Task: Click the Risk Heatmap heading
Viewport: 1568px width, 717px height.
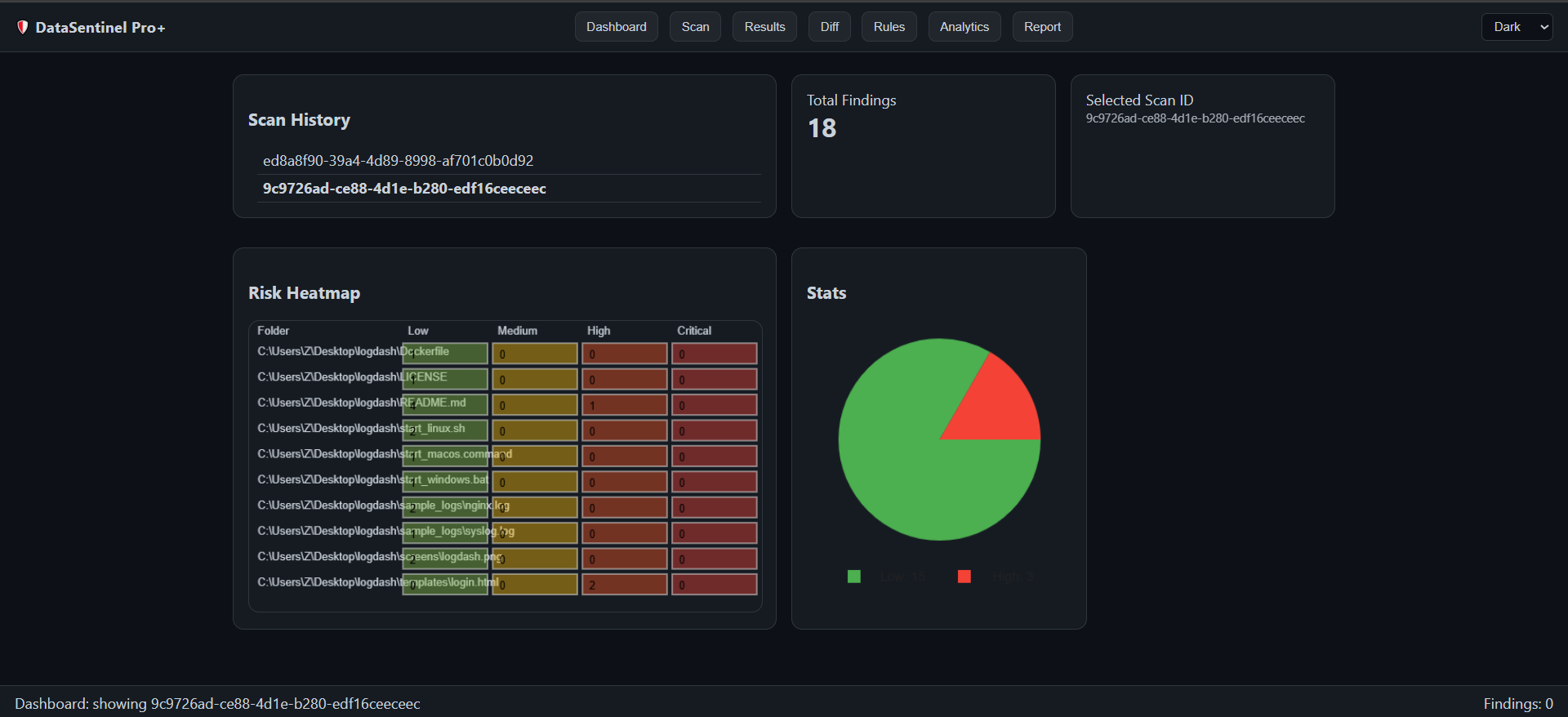Action: 304,293
